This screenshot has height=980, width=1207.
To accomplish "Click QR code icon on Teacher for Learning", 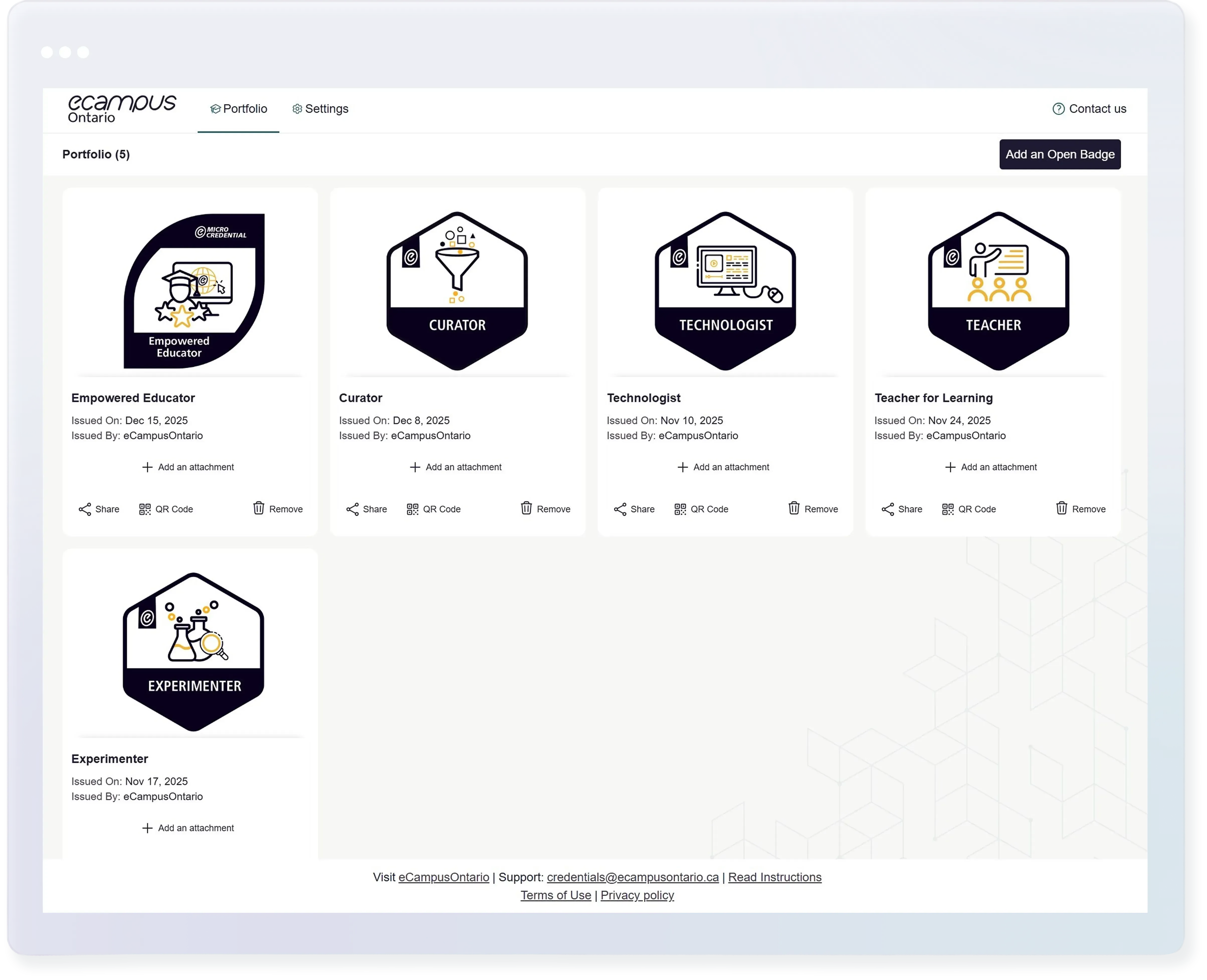I will 948,509.
